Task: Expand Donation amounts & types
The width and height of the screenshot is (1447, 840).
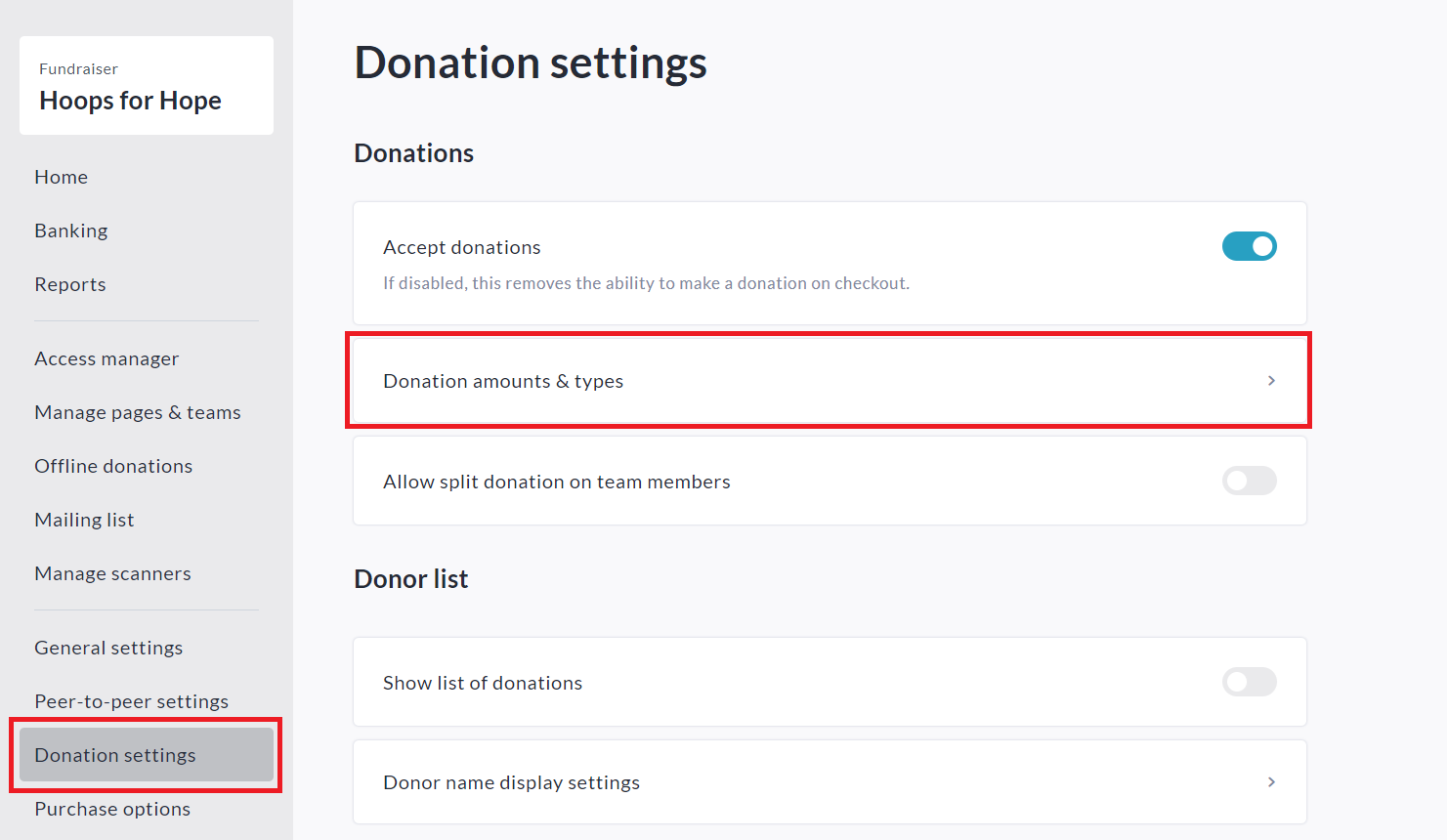Action: 829,380
